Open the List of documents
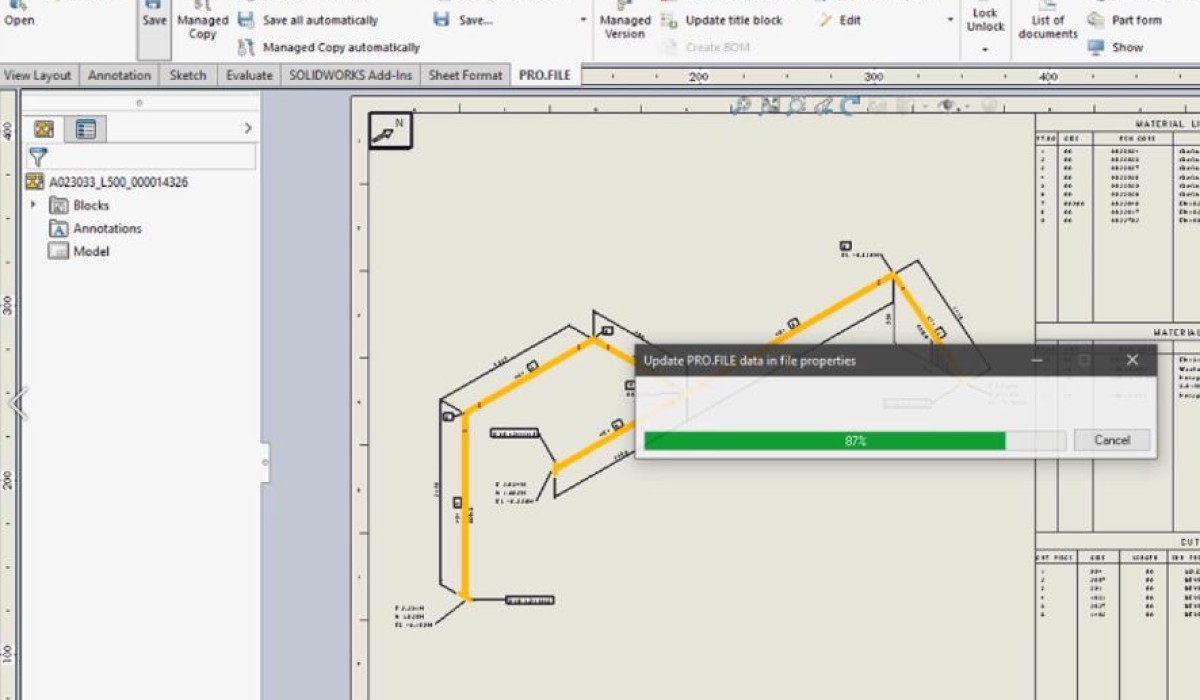 point(1047,27)
